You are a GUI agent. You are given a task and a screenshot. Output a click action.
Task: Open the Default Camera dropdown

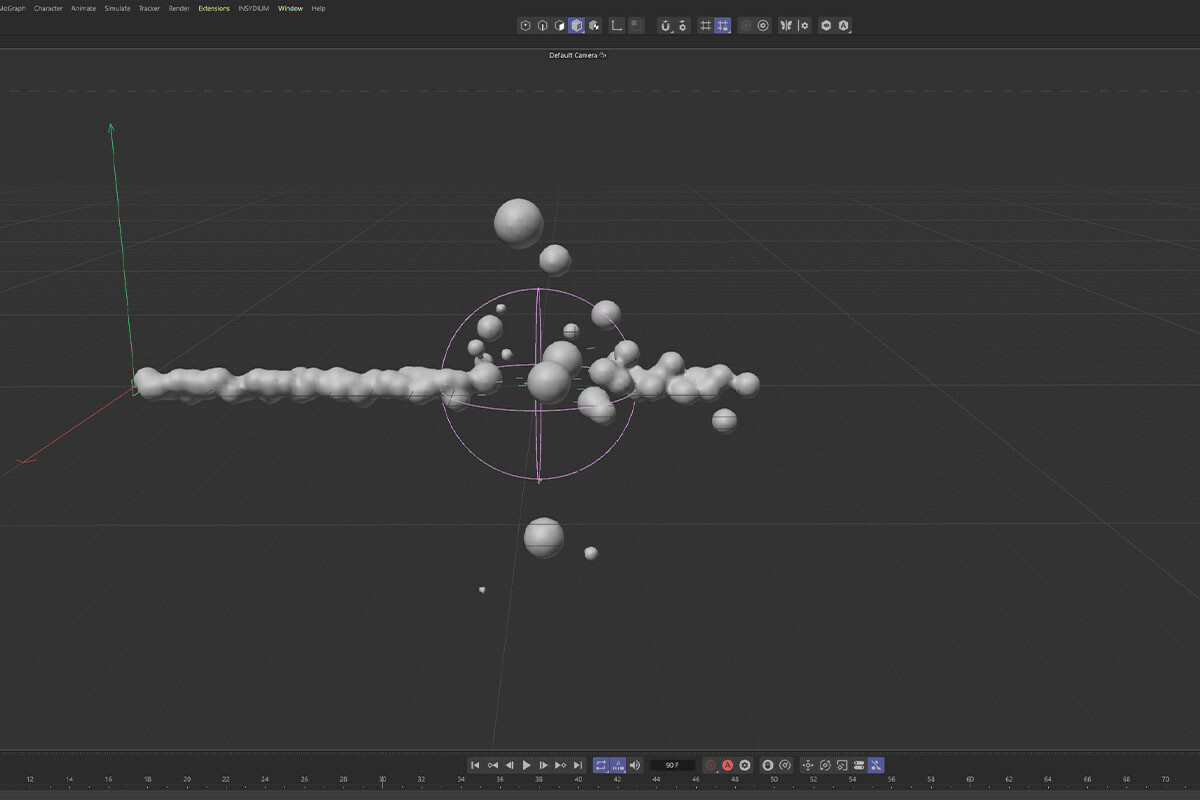click(x=578, y=56)
